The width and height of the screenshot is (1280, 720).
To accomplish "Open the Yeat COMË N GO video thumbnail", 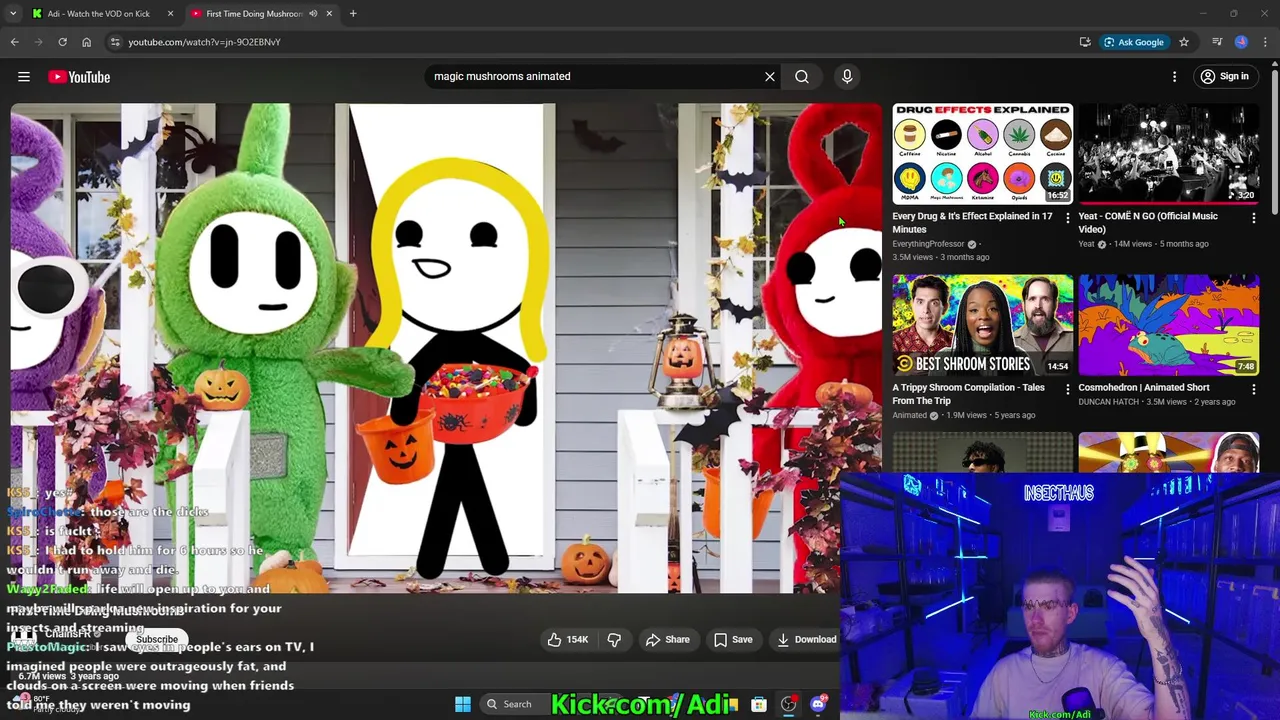I will tap(1168, 154).
